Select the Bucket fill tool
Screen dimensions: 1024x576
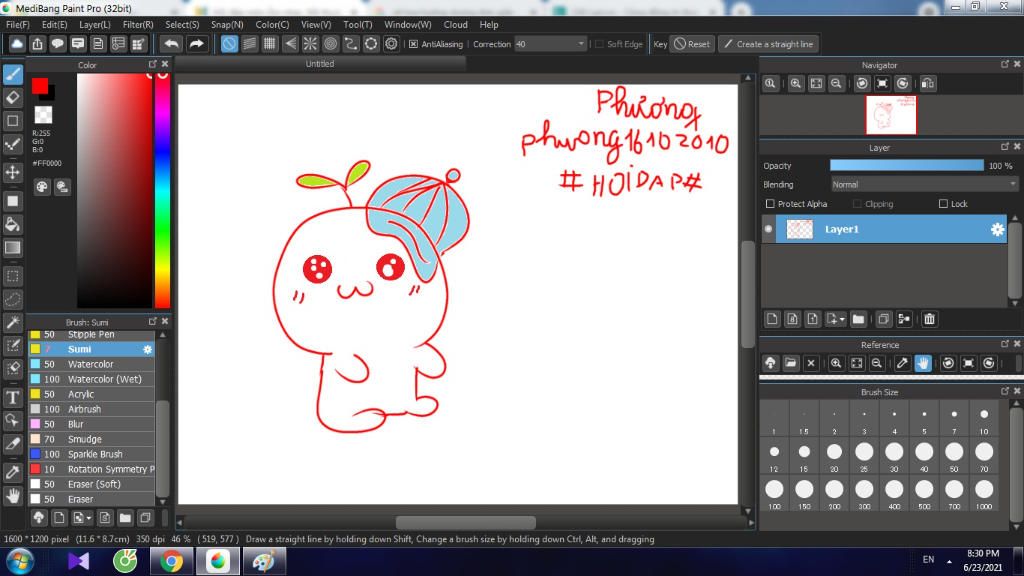[x=12, y=225]
